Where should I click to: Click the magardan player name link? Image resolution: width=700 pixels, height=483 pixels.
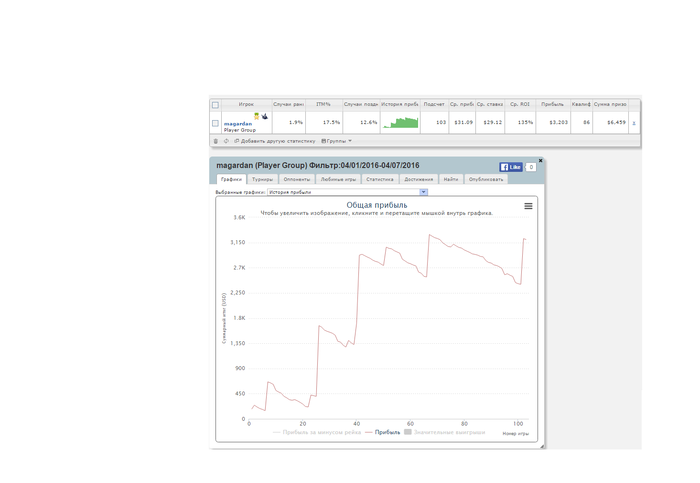pyautogui.click(x=238, y=124)
